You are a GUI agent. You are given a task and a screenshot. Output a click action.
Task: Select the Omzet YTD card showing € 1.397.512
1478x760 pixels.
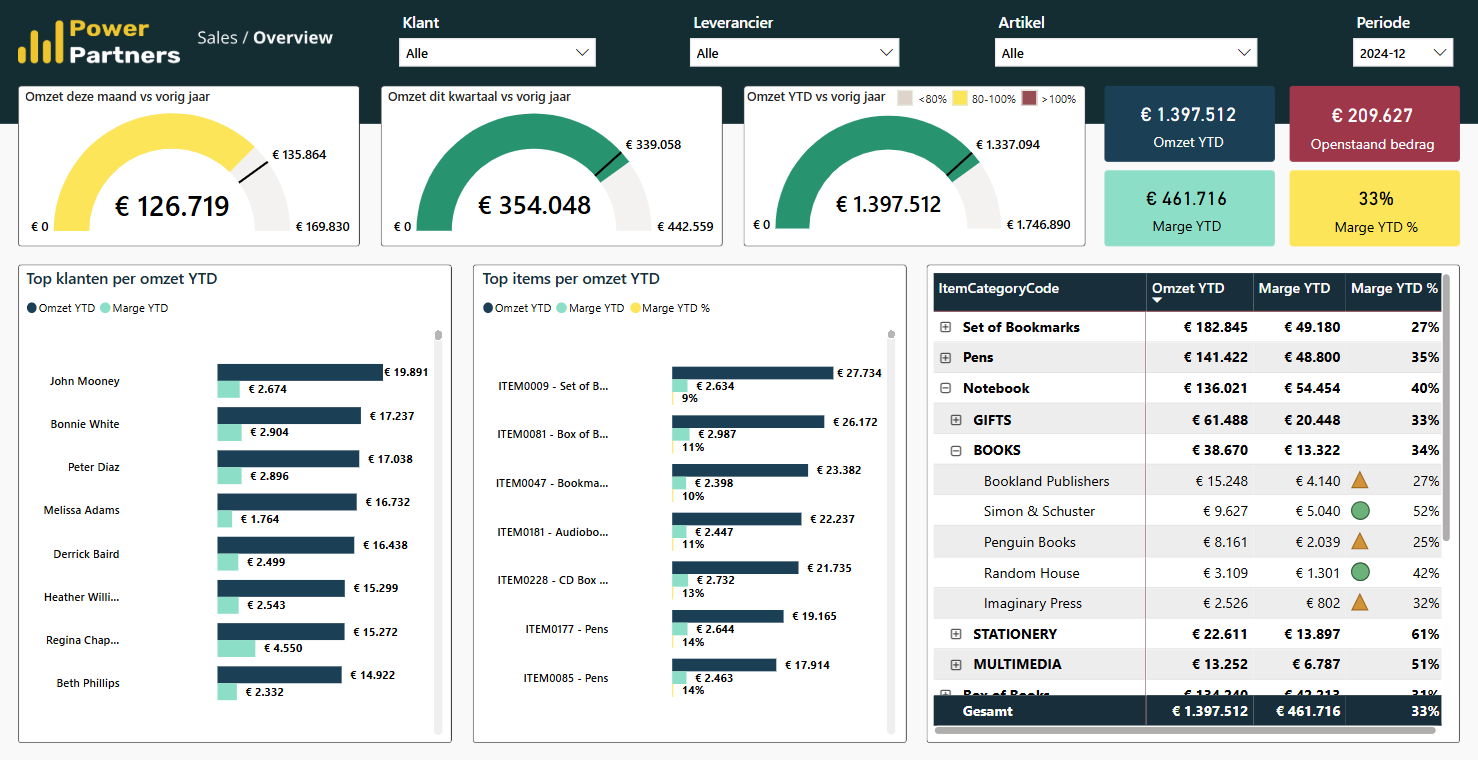tap(1189, 124)
